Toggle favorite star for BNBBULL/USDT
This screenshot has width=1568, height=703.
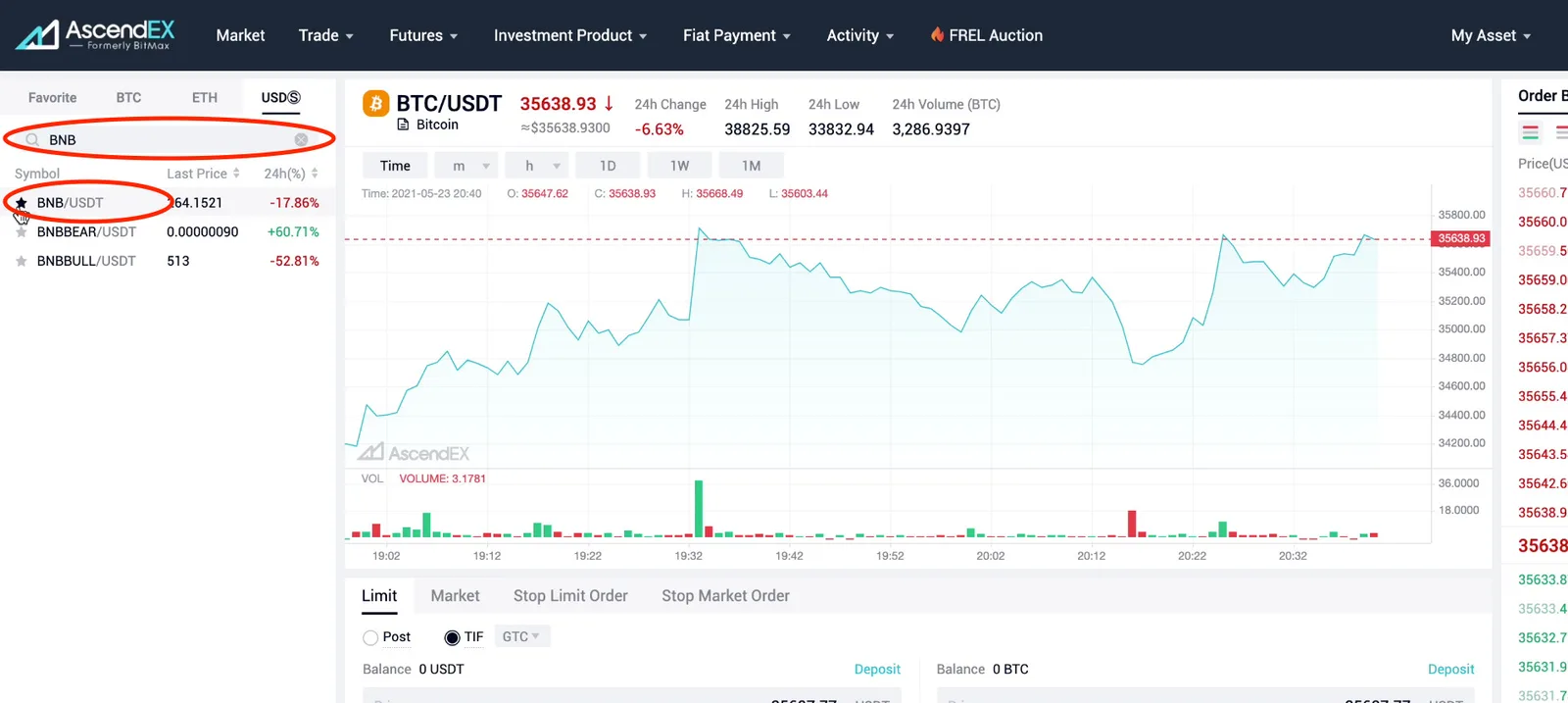tap(21, 262)
